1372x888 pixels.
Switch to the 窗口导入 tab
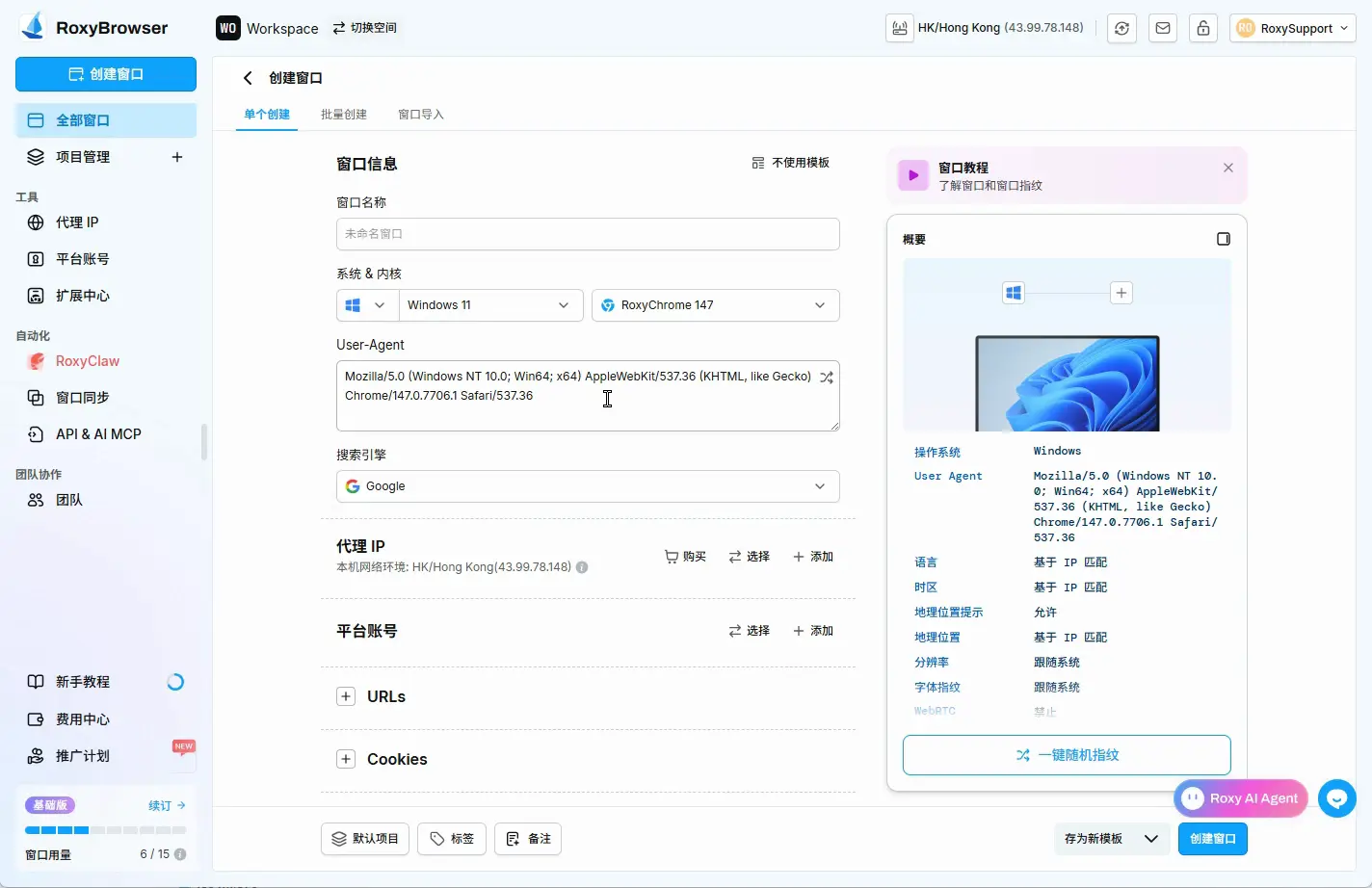421,115
